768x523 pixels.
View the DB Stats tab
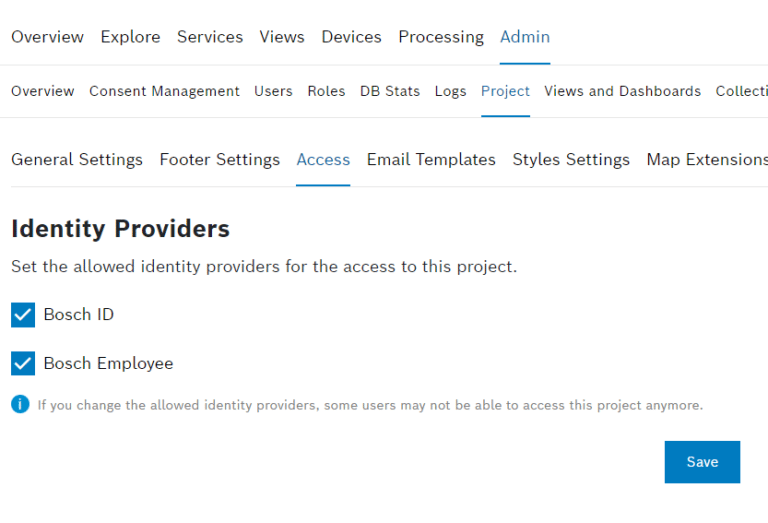390,91
